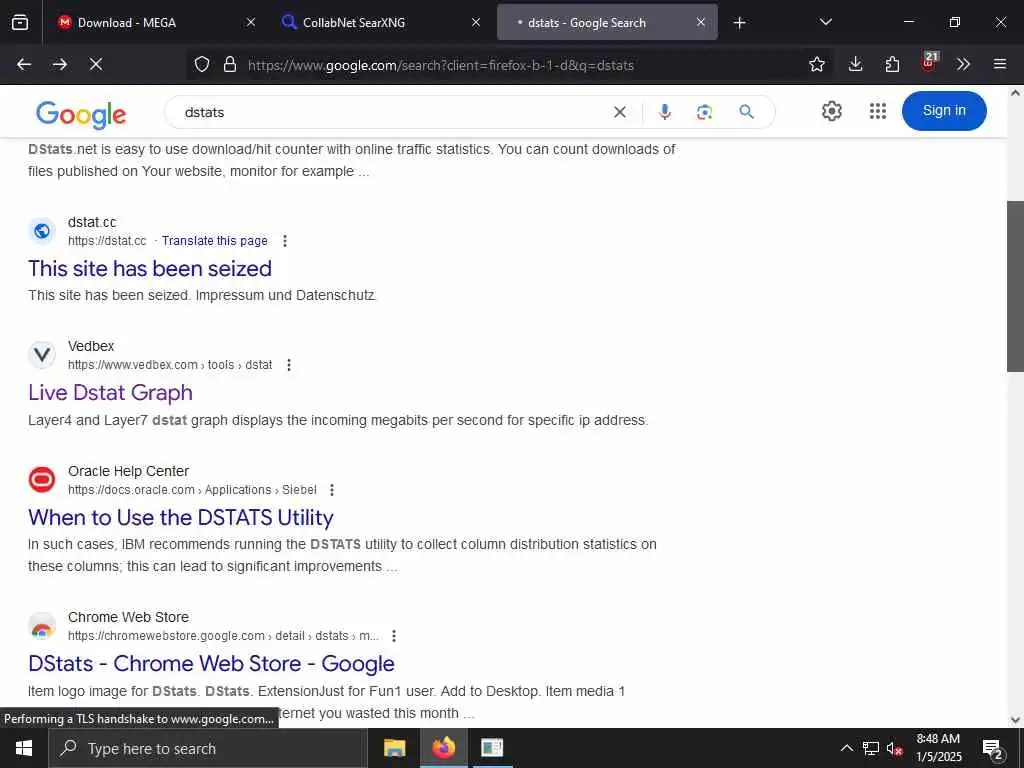Screen dimensions: 1024x768
Task: Click the Firefox taskbar icon
Action: [443, 748]
